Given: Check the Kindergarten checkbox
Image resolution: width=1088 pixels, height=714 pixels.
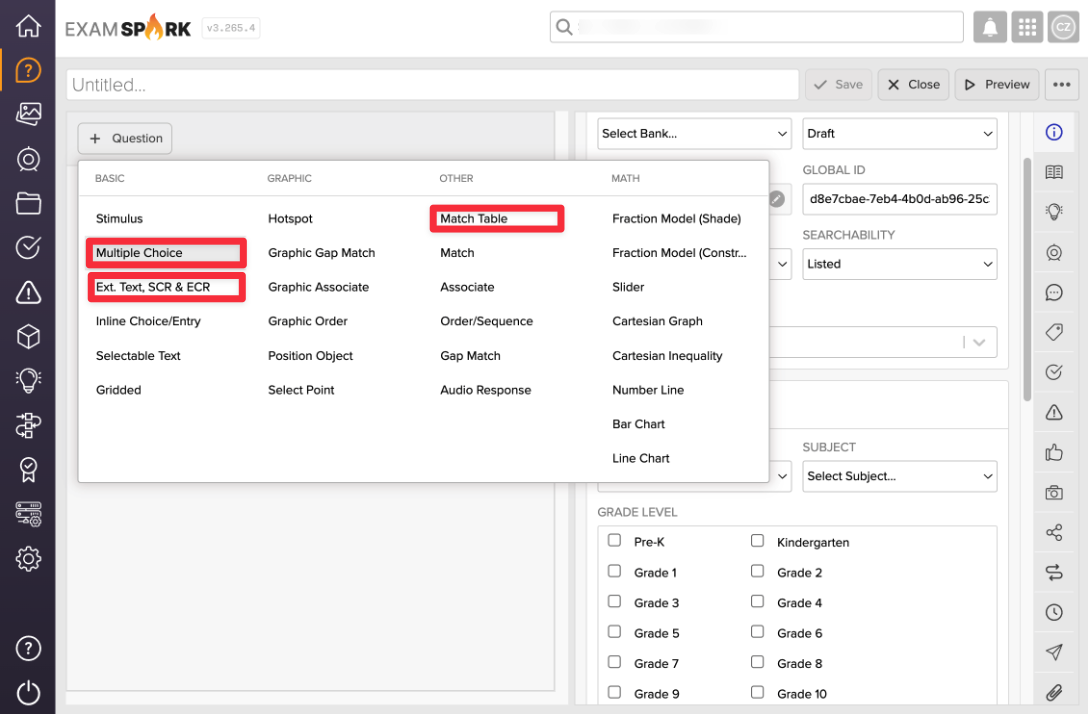Looking at the screenshot, I should [x=757, y=541].
